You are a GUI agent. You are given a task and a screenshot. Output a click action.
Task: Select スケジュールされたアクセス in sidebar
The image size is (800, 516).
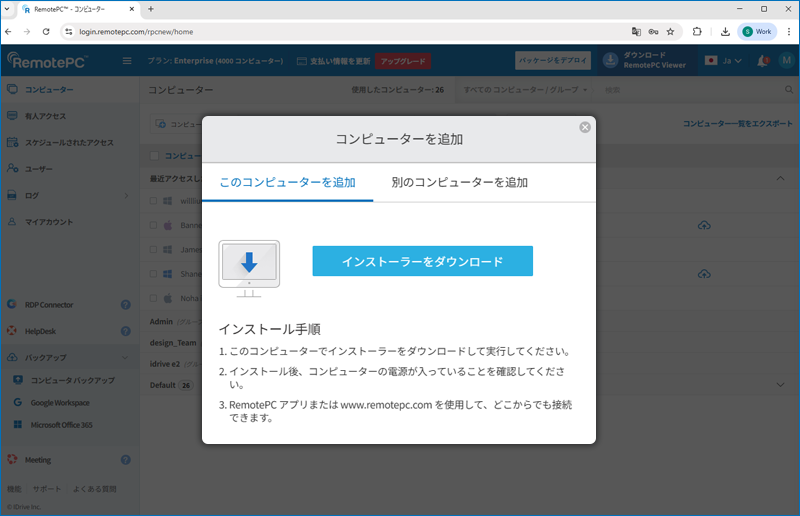click(x=70, y=142)
